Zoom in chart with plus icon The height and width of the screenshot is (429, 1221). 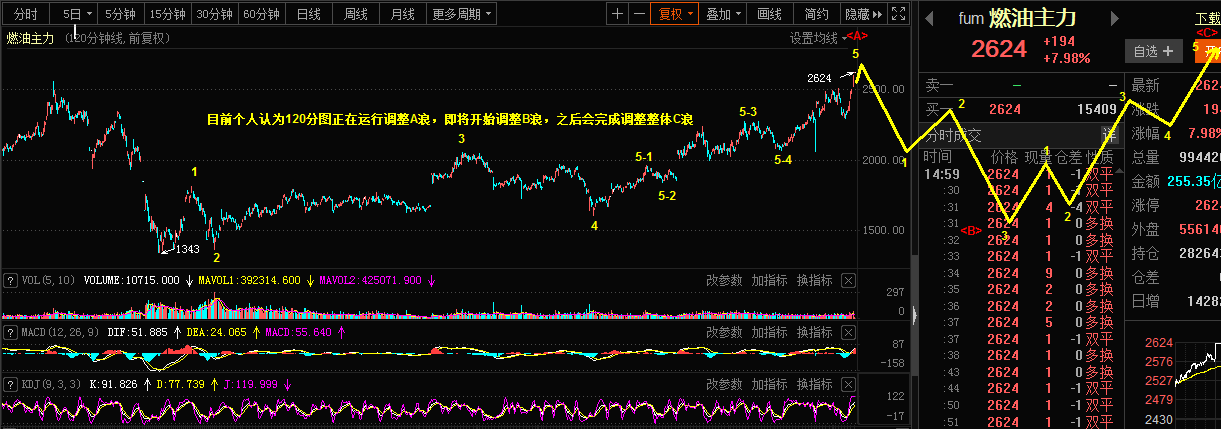point(618,14)
